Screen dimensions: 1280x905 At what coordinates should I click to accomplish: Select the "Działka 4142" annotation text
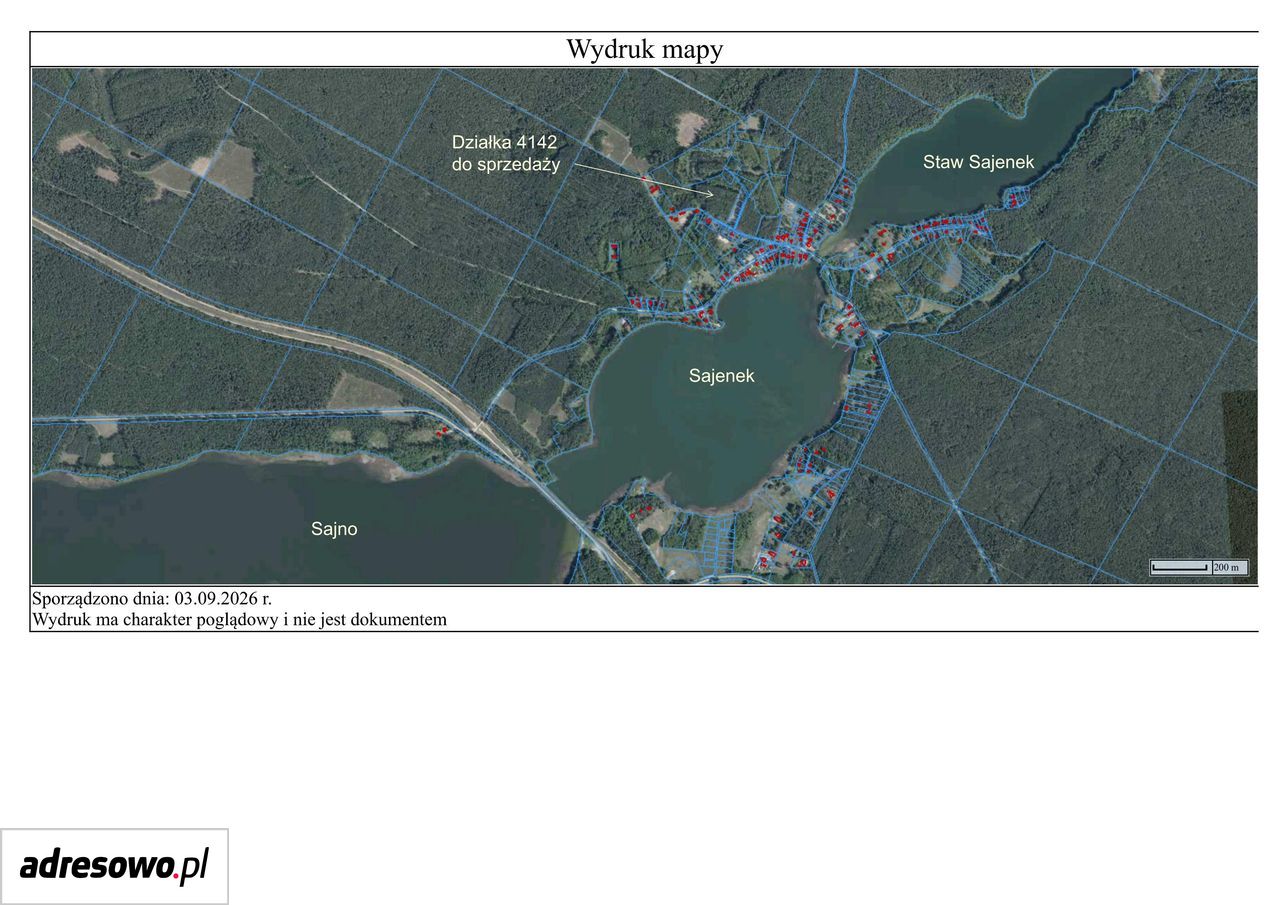(x=503, y=144)
